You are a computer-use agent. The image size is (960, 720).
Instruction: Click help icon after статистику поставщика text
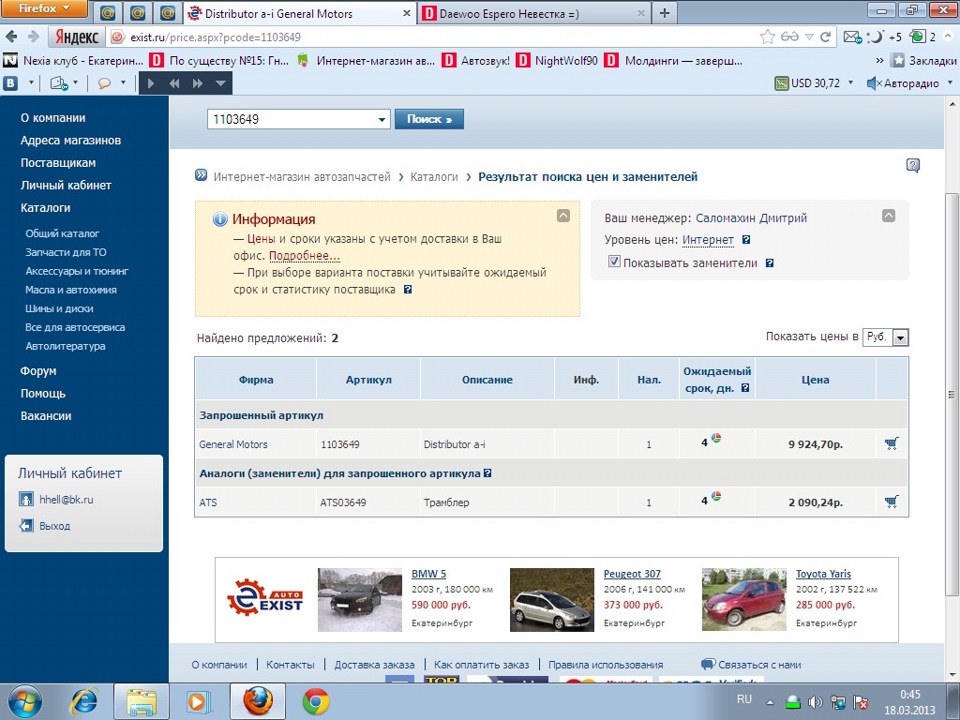408,290
